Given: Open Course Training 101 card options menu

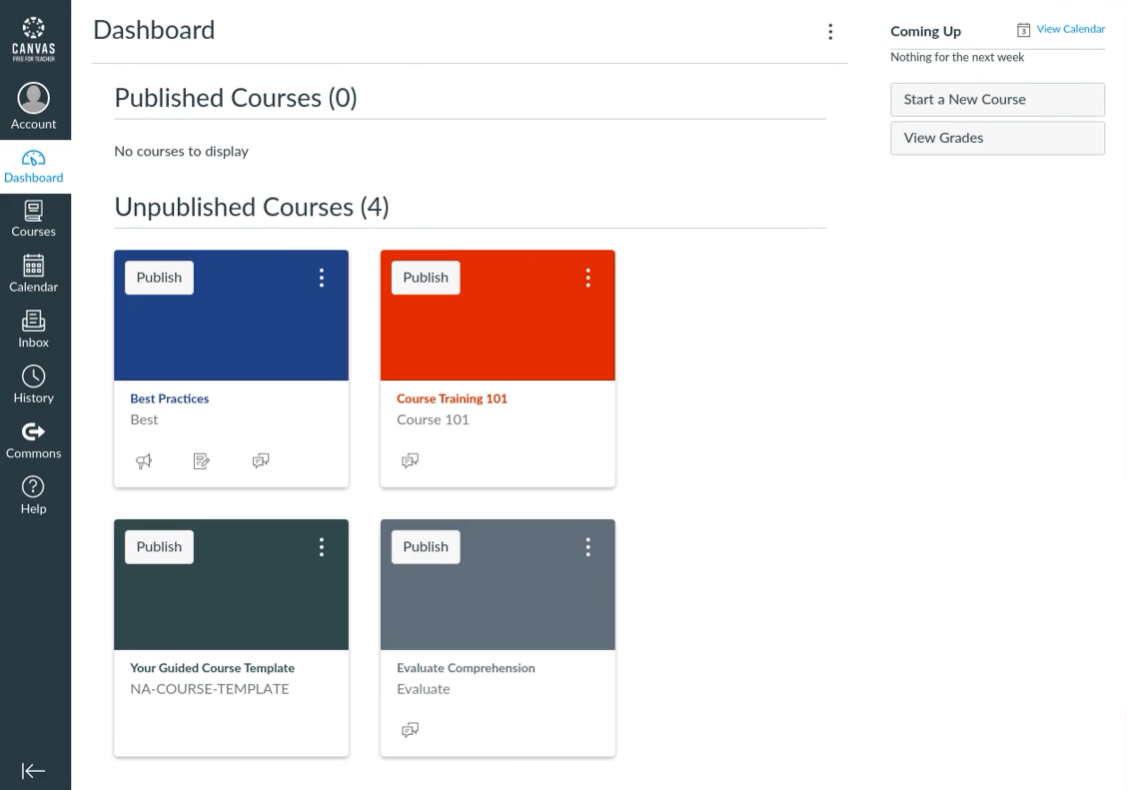Looking at the screenshot, I should coord(588,278).
